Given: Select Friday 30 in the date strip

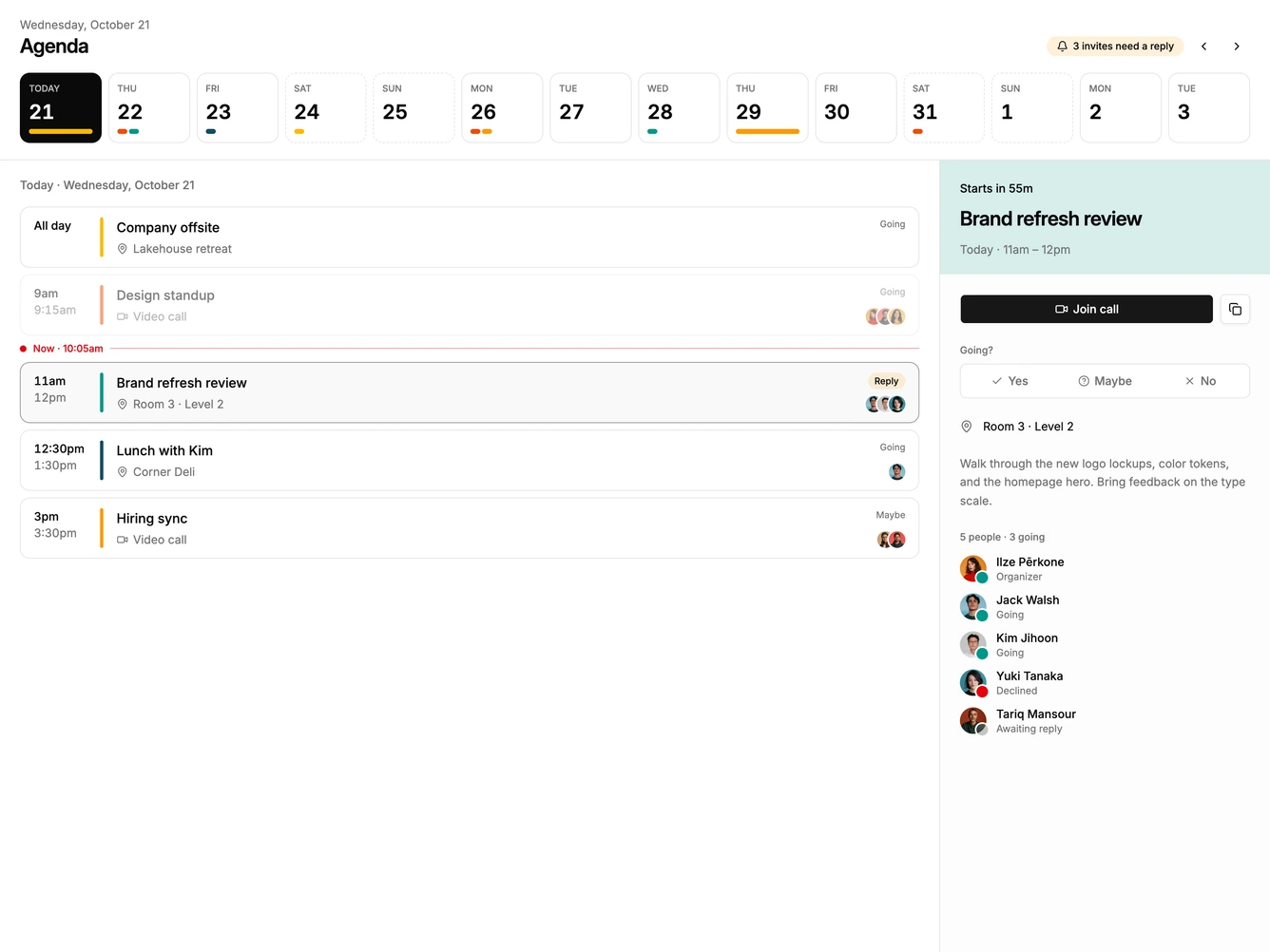Looking at the screenshot, I should (856, 108).
